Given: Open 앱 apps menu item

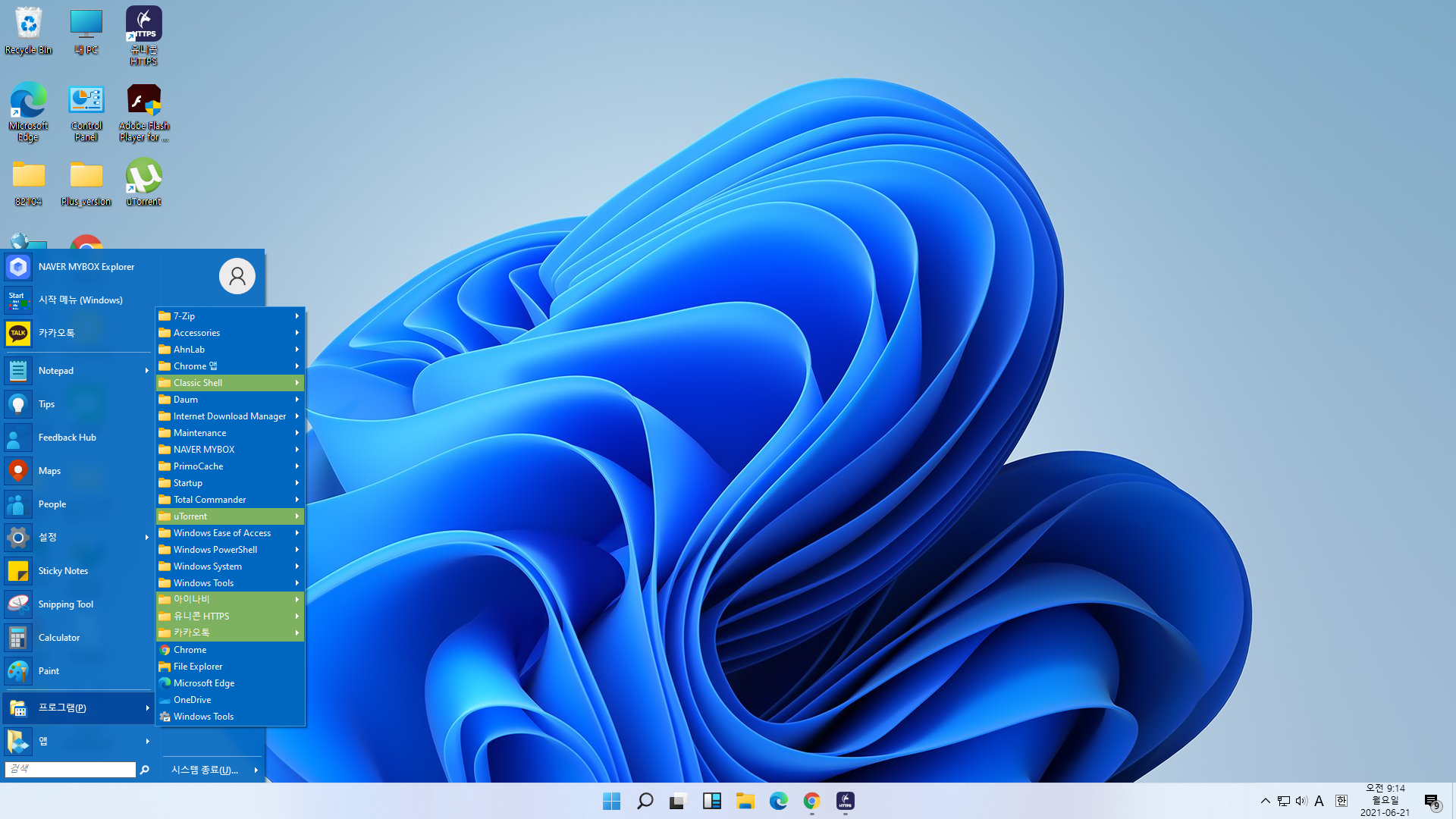Looking at the screenshot, I should click(x=78, y=741).
